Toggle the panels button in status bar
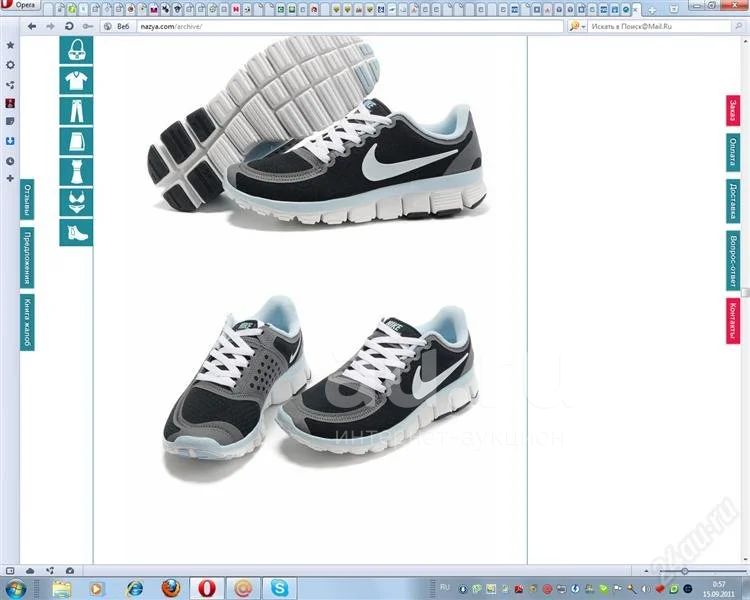 coord(10,570)
